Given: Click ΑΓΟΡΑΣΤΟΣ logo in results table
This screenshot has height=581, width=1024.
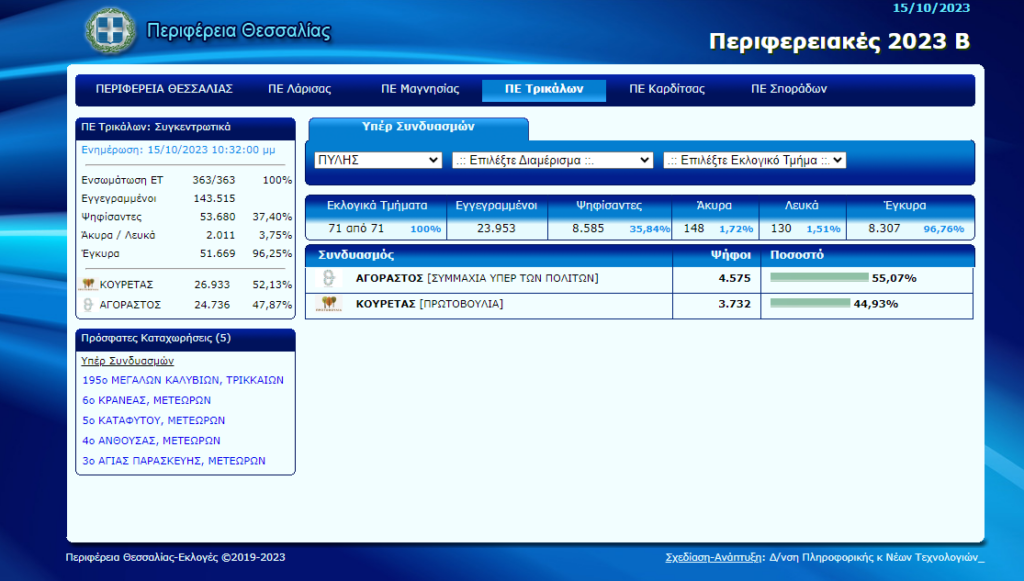Looking at the screenshot, I should click(328, 278).
